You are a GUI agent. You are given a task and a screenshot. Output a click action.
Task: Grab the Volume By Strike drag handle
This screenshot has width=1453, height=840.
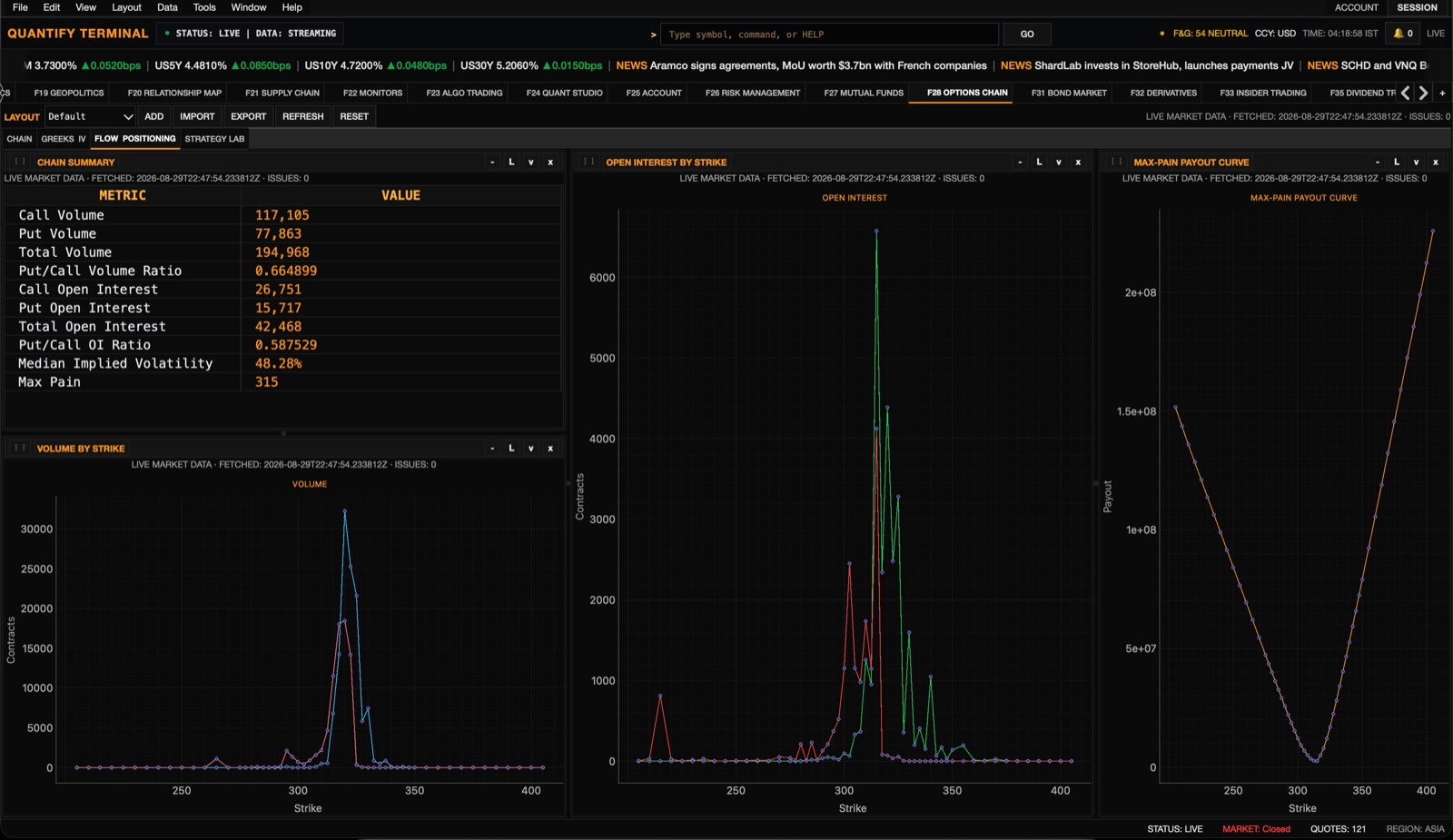pos(19,448)
